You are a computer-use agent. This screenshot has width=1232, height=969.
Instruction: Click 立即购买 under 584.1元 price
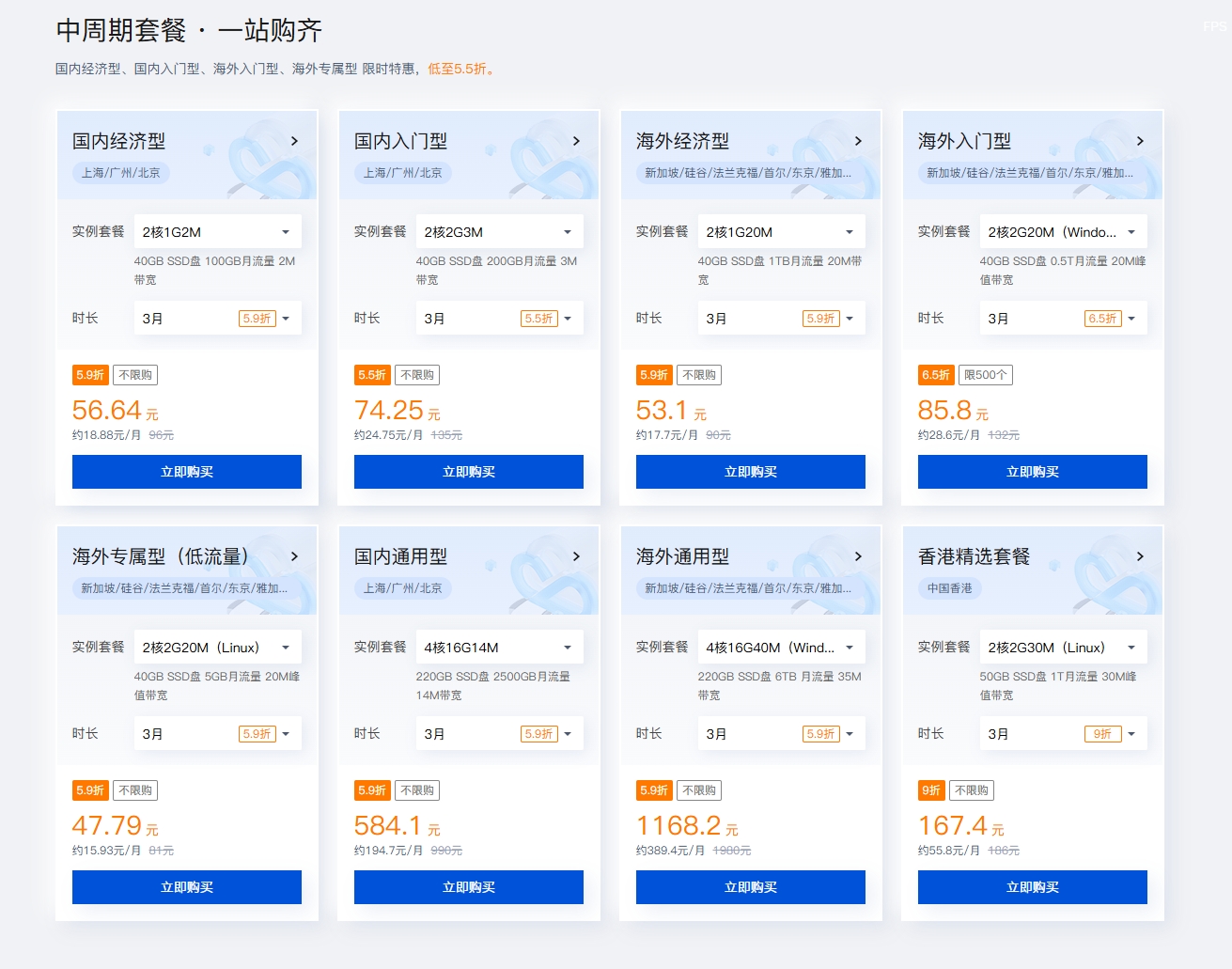[x=469, y=887]
